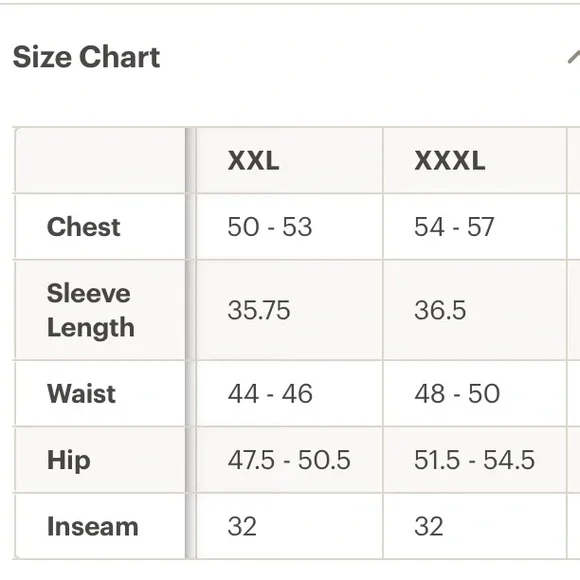Select XXL waist value 44 - 46
Screen dimensions: 580x580
pos(270,393)
